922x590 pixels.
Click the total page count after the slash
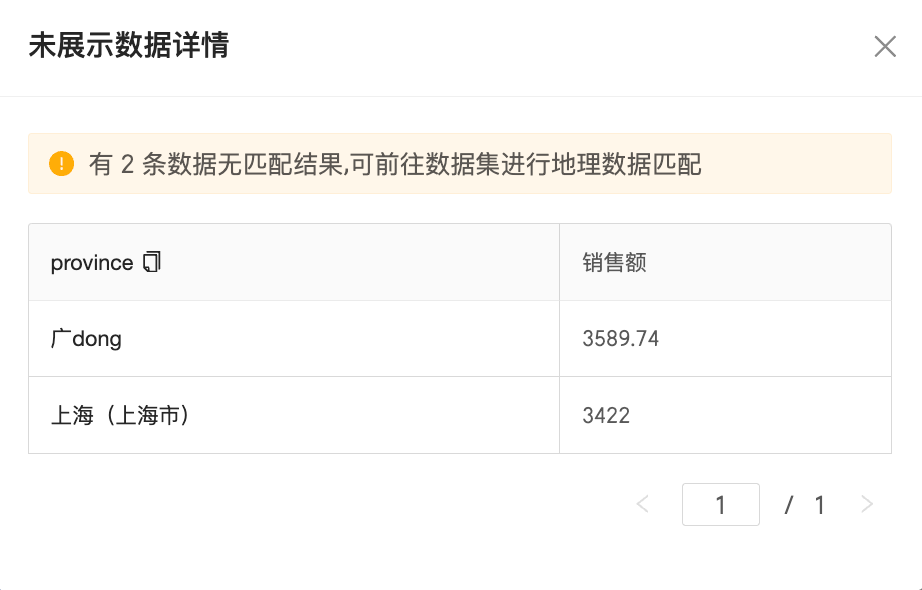819,505
